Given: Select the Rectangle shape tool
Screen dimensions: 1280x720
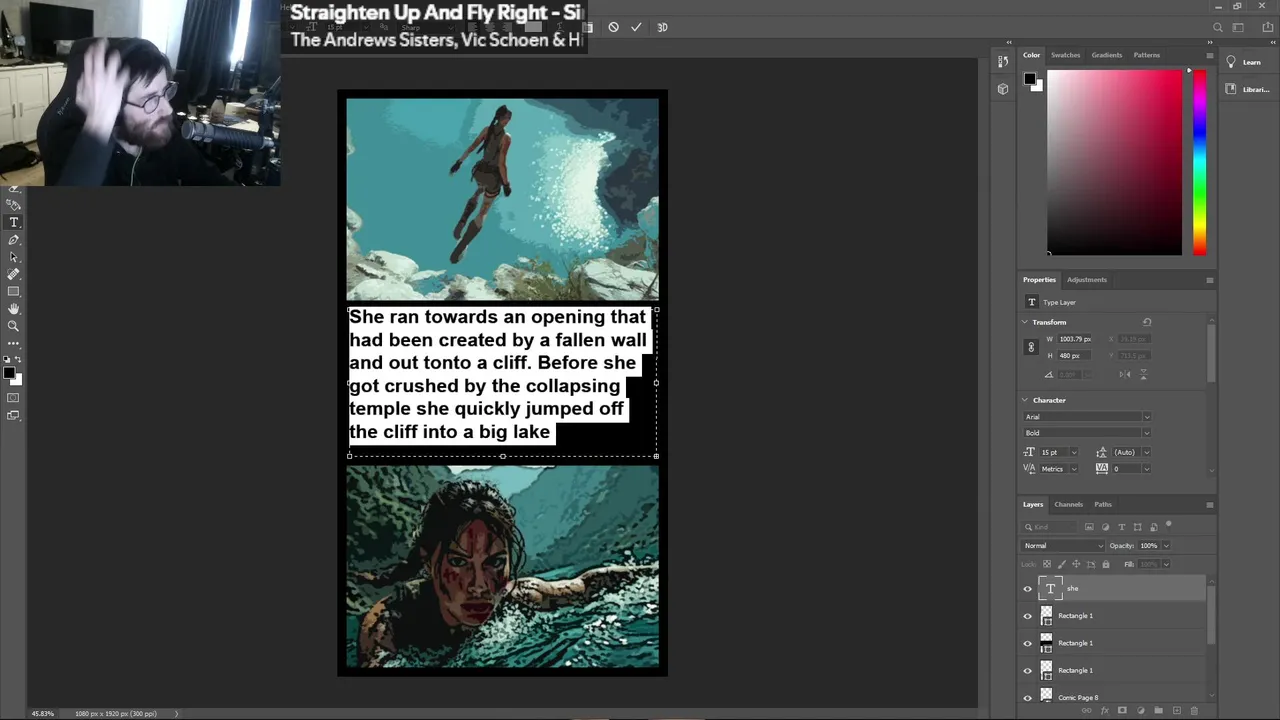Looking at the screenshot, I should point(13,291).
